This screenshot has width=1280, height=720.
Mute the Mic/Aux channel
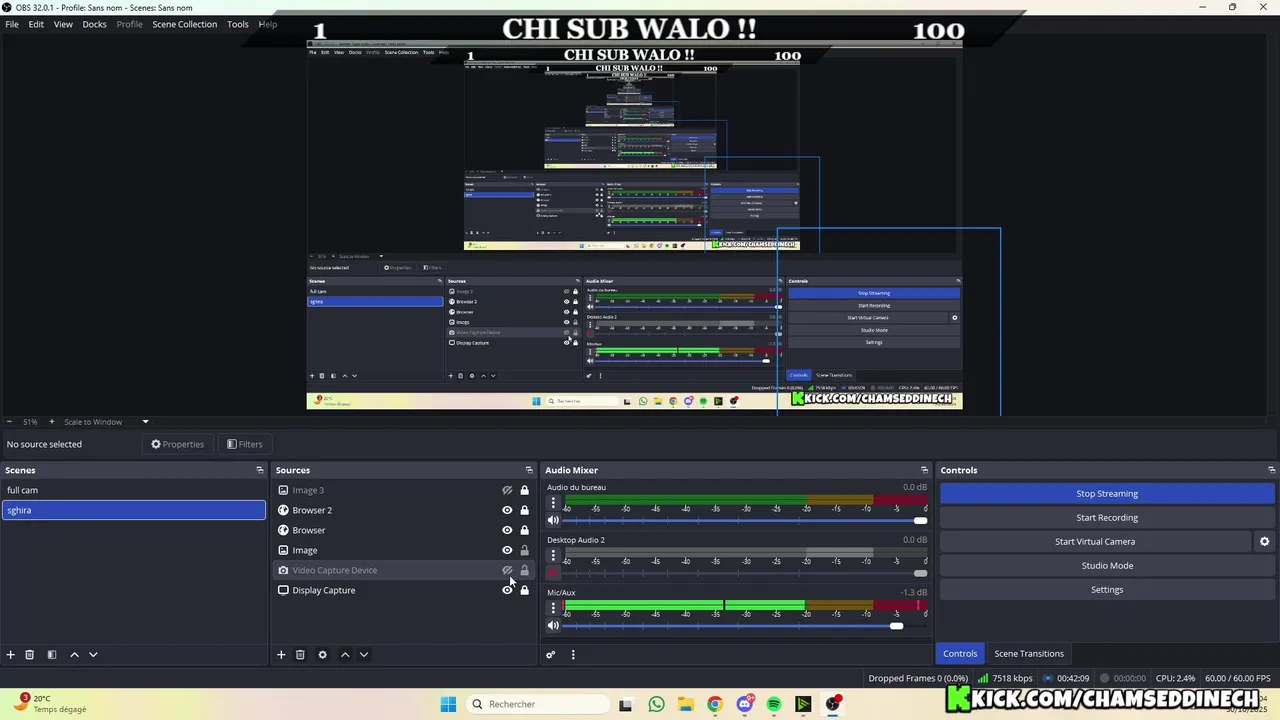[553, 626]
